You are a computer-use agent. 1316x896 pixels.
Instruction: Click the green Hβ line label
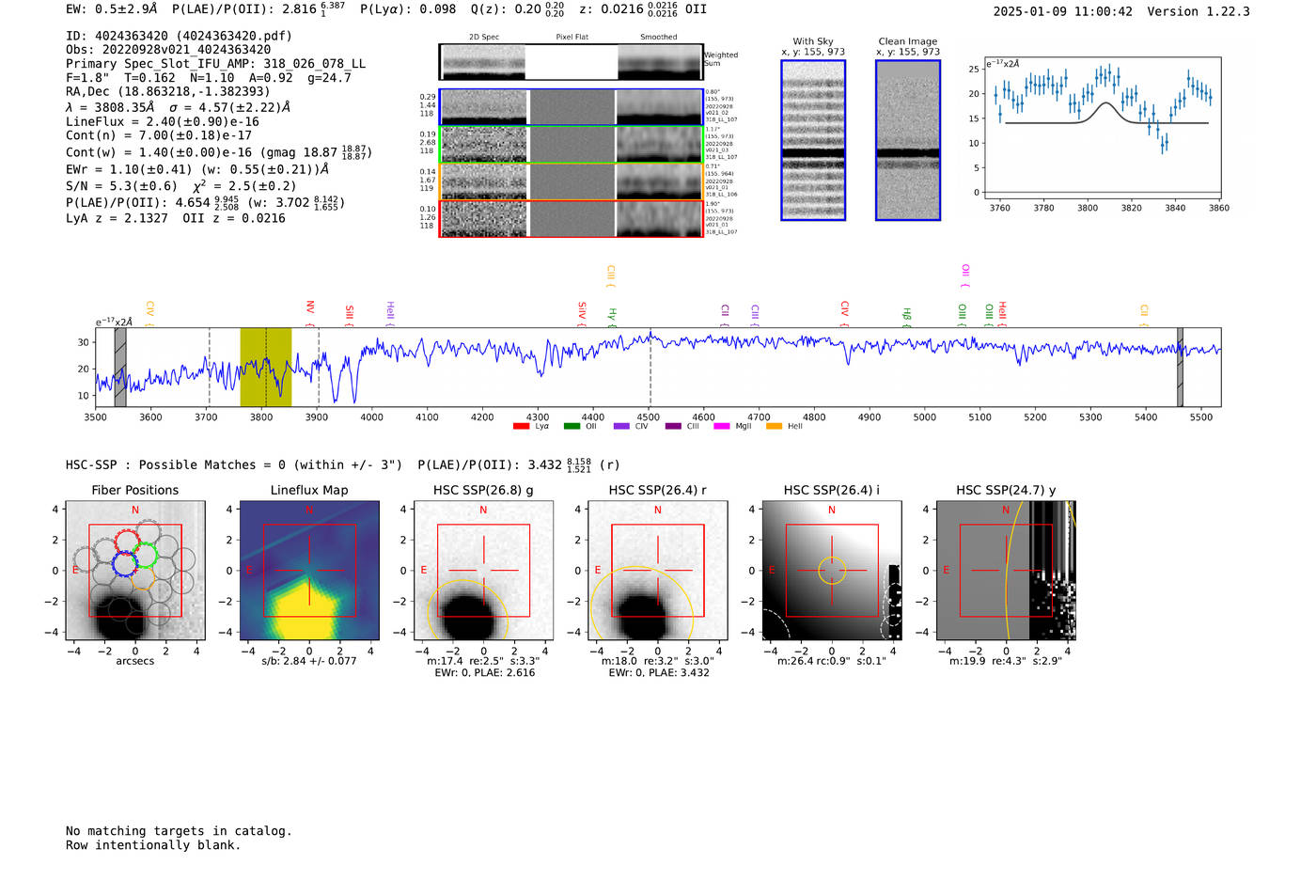(907, 317)
